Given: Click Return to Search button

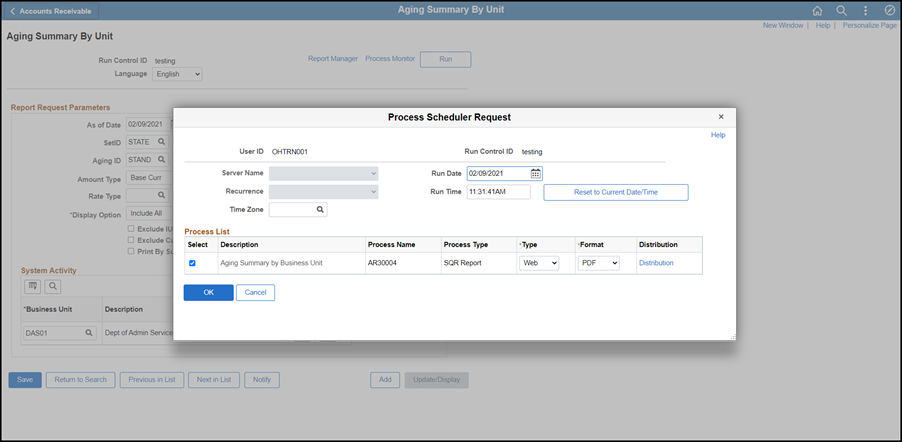Looking at the screenshot, I should 81,380.
